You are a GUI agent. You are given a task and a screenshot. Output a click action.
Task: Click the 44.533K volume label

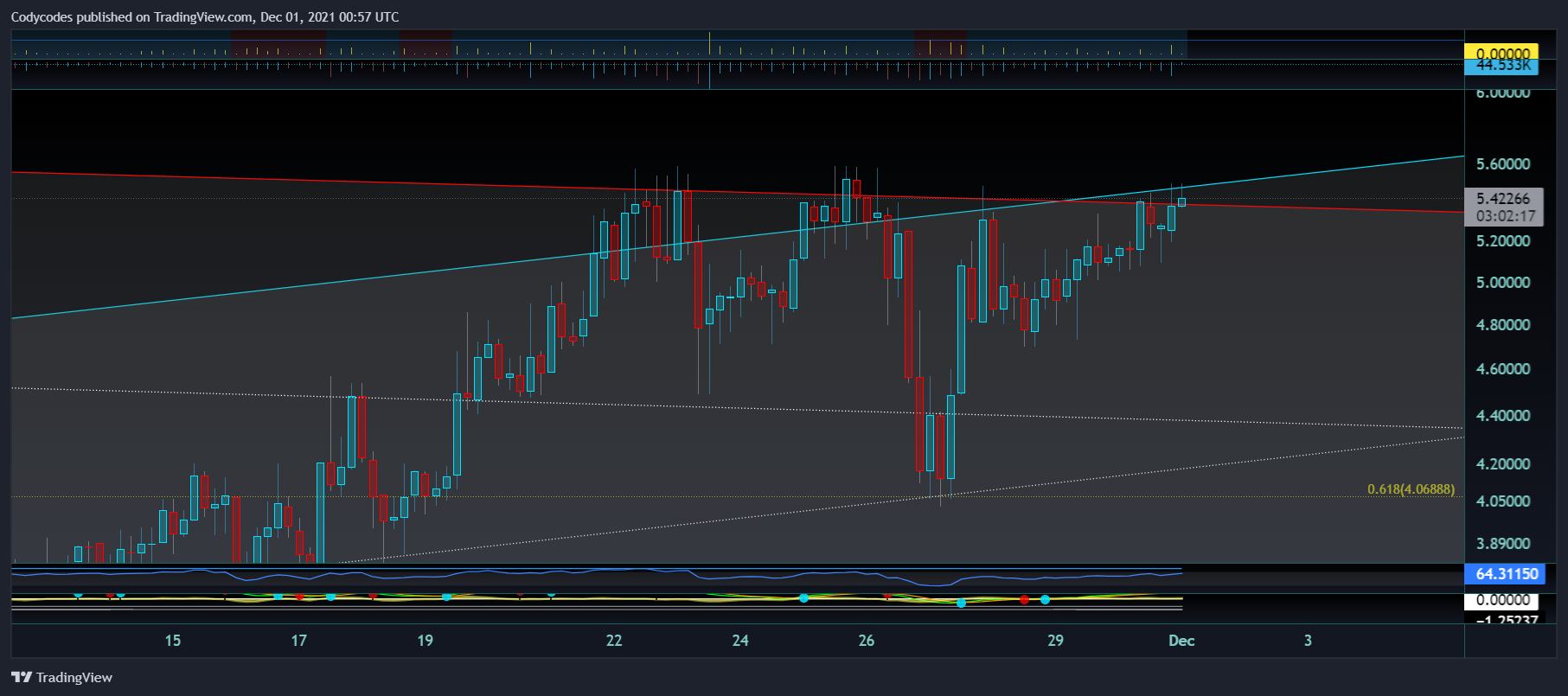(1501, 66)
